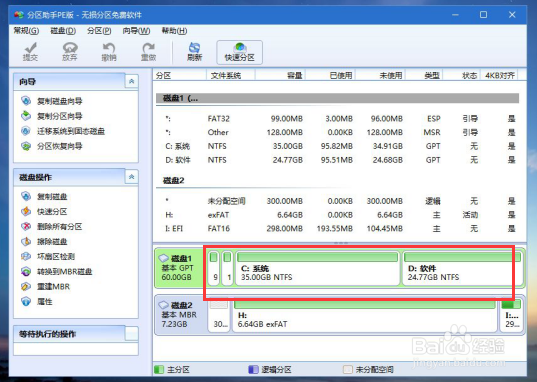The image size is (537, 382).
Task: Open the 分区(P) menu
Action: point(99,31)
